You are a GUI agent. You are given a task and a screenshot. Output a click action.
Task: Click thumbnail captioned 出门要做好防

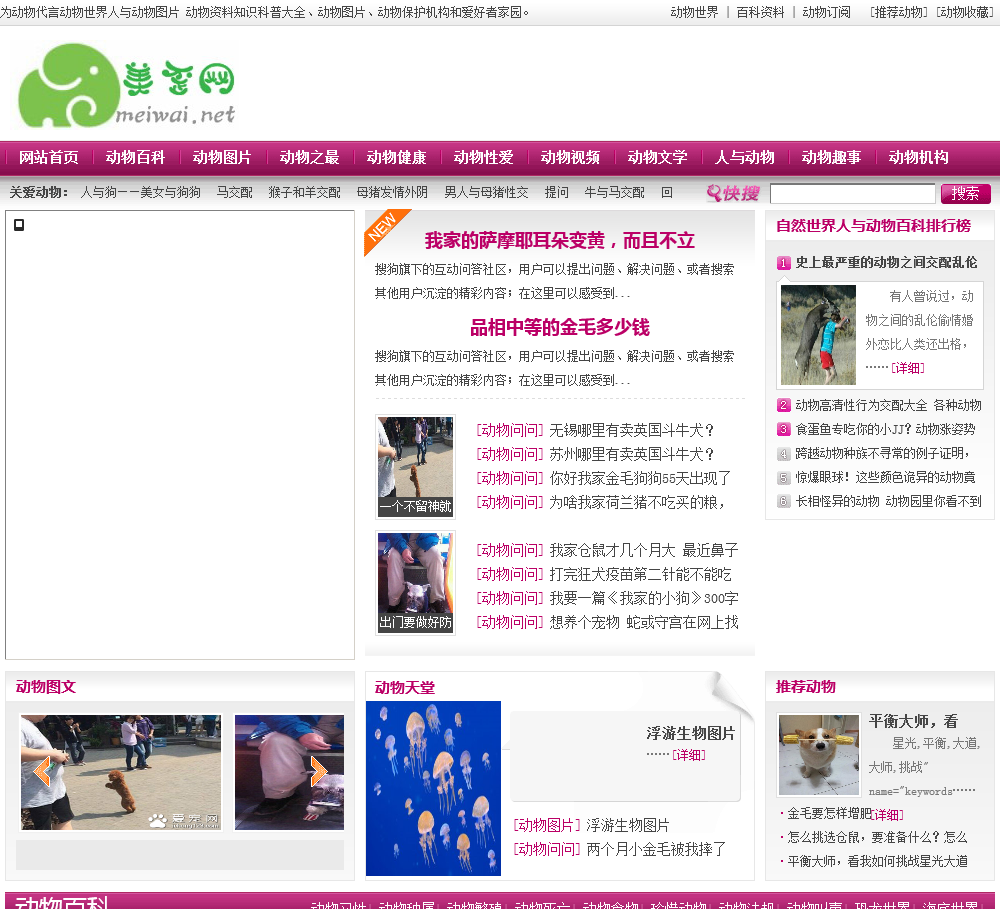coord(415,583)
